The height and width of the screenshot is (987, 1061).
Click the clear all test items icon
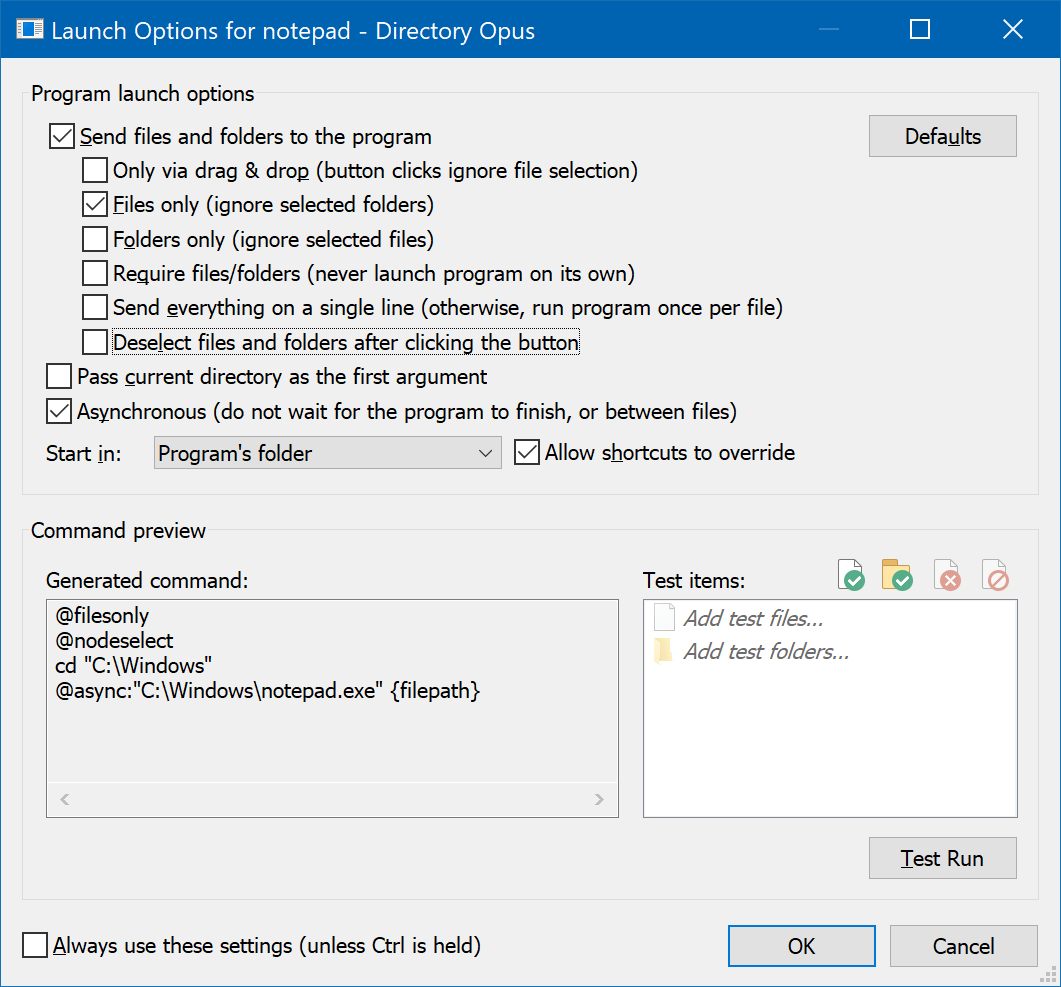point(995,575)
